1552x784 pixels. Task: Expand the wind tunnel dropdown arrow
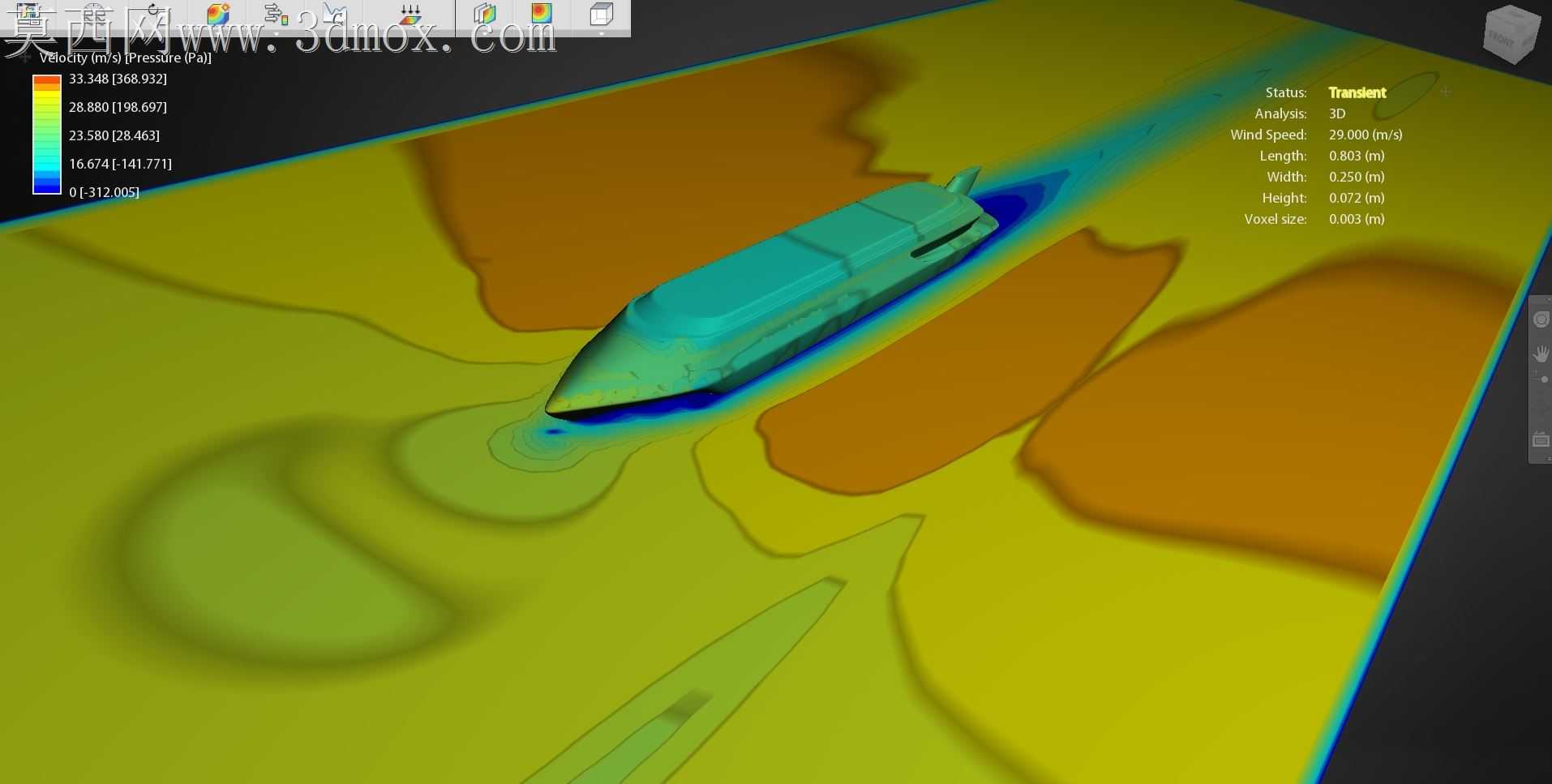tap(601, 33)
